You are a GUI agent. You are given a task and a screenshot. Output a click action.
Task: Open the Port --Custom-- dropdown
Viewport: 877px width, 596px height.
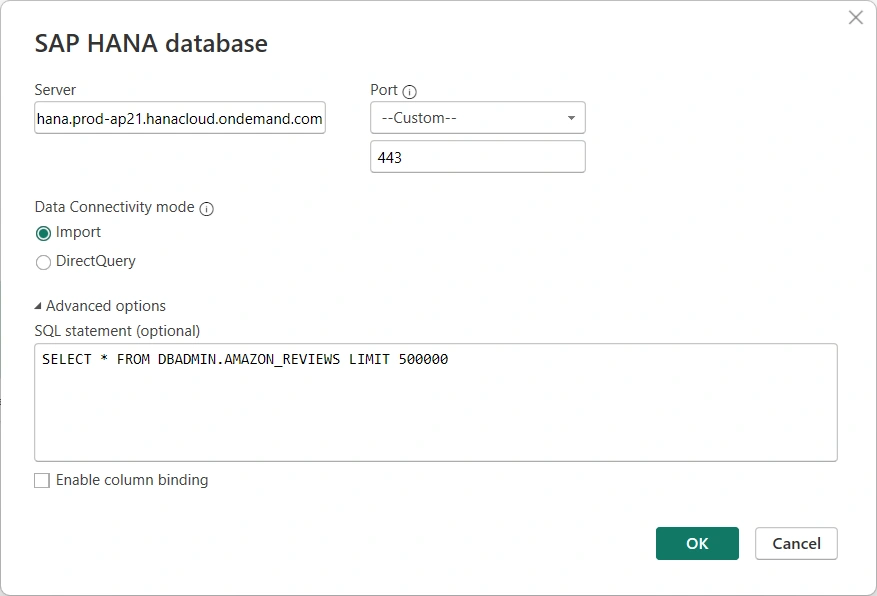478,117
